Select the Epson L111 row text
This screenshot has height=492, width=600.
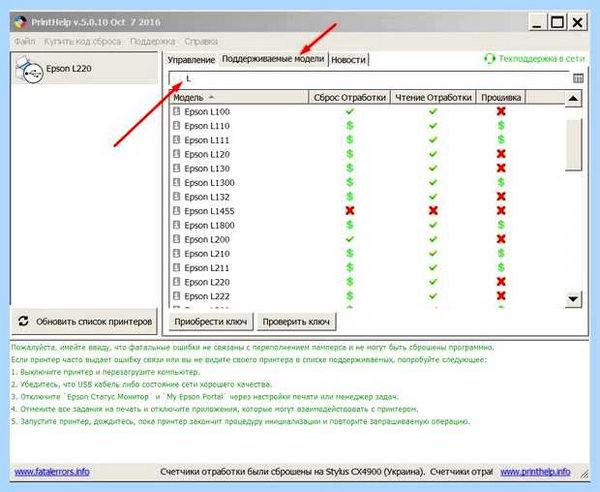point(207,140)
